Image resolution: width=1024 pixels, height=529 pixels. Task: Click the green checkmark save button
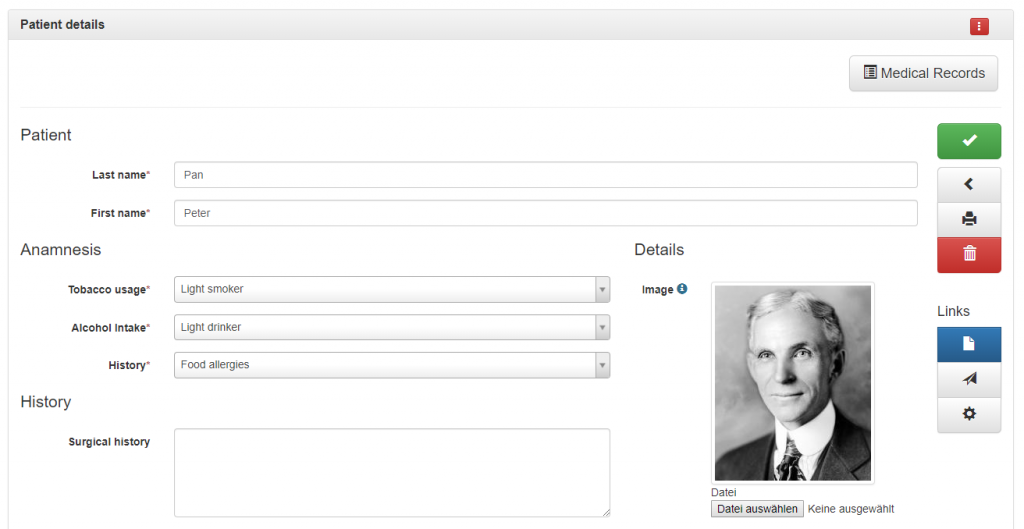tap(968, 140)
